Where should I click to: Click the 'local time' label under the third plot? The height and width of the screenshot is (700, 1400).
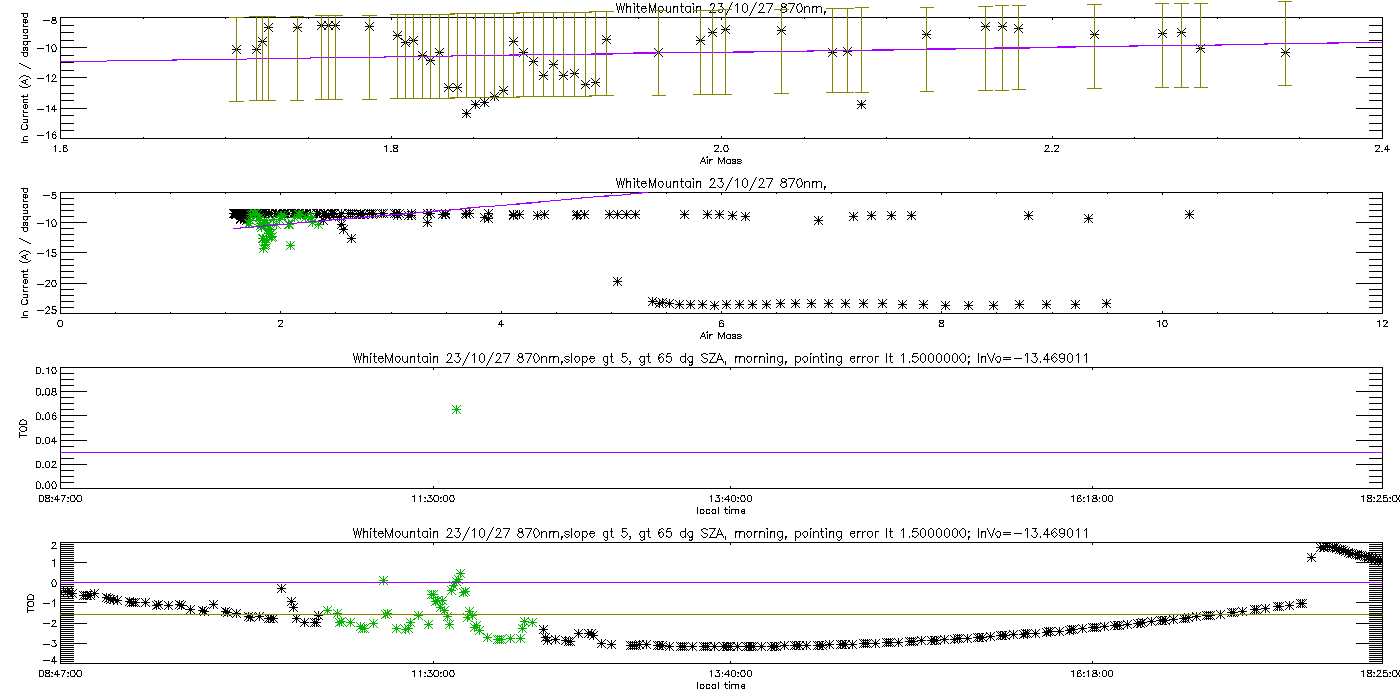720,510
